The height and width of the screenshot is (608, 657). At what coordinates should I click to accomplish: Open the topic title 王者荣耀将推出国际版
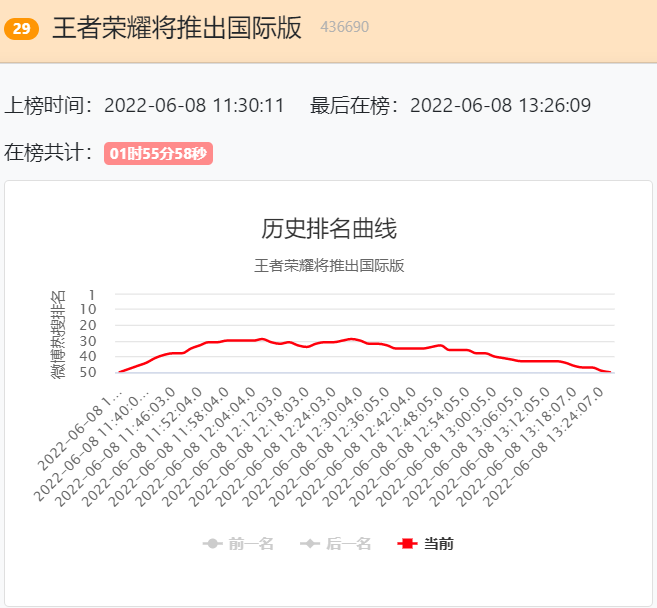point(177,28)
